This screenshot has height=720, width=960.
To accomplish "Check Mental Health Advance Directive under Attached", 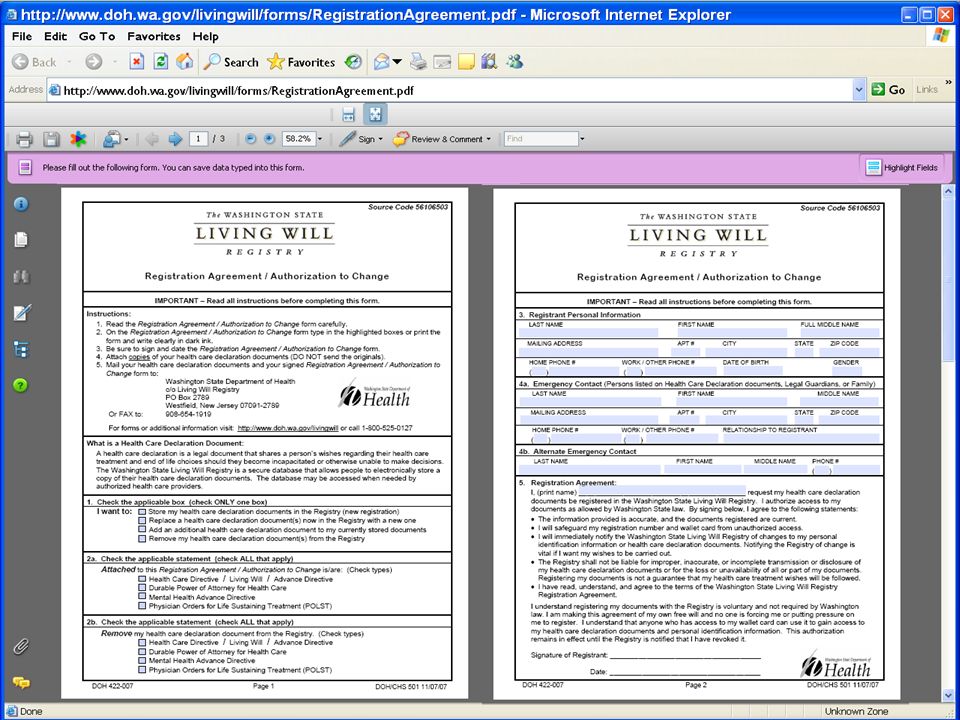I will click(x=142, y=597).
